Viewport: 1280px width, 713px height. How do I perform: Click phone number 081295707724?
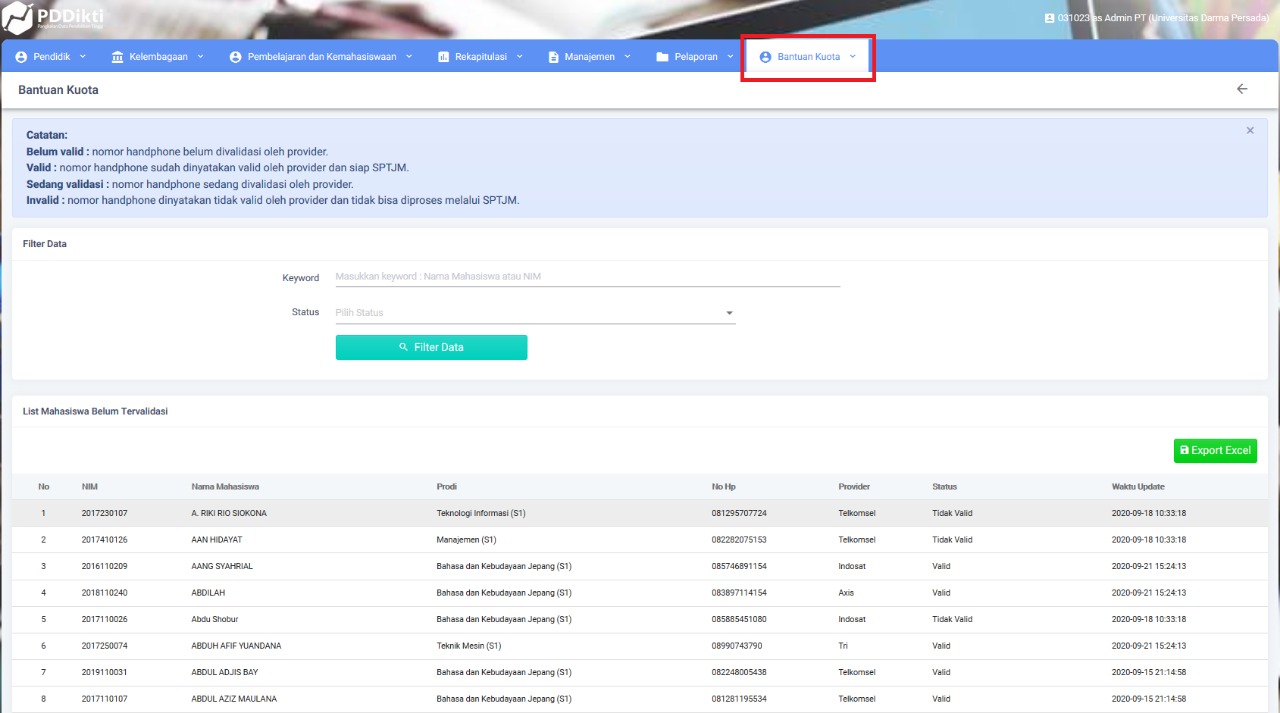739,513
